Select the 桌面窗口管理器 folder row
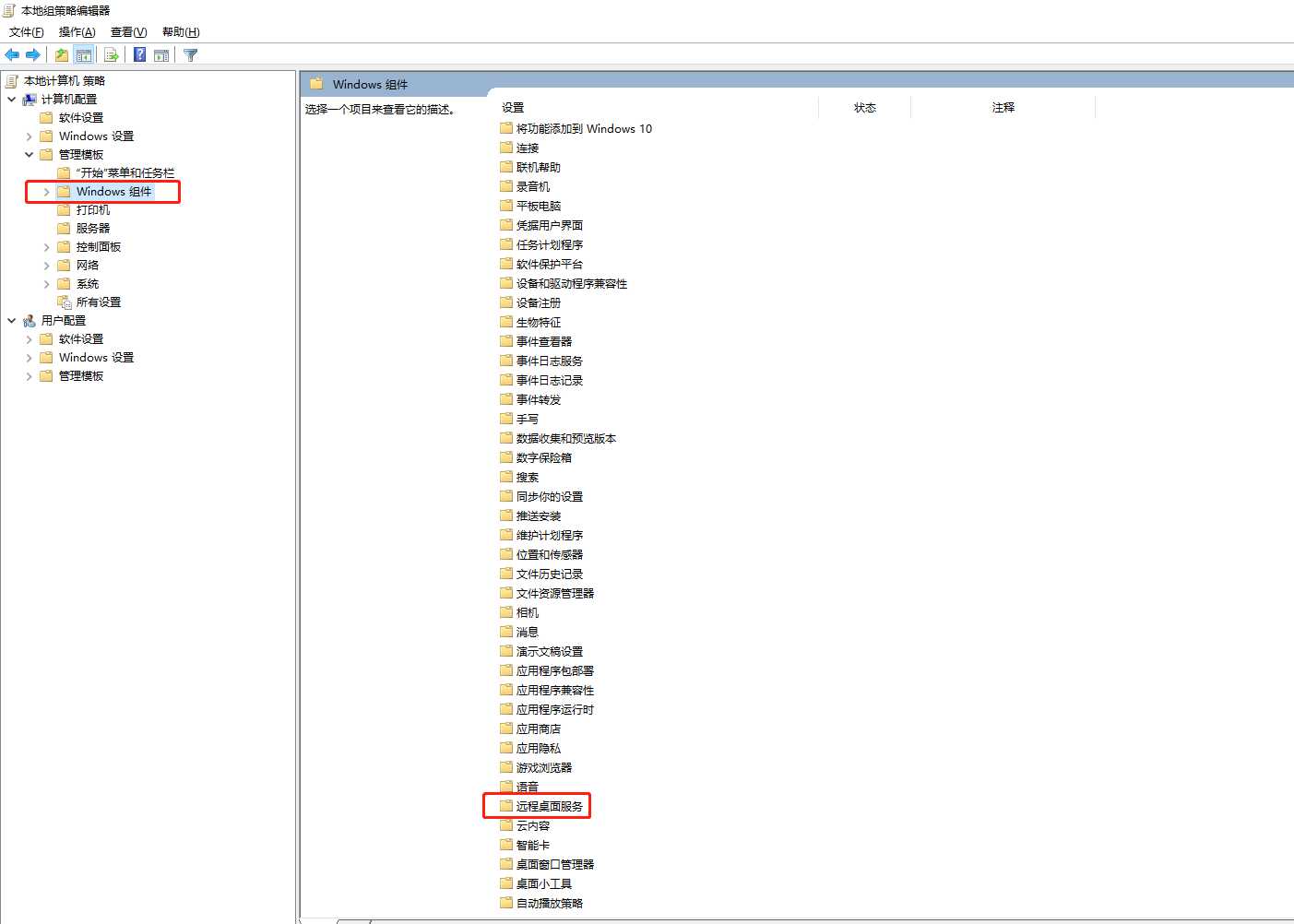 pos(547,864)
